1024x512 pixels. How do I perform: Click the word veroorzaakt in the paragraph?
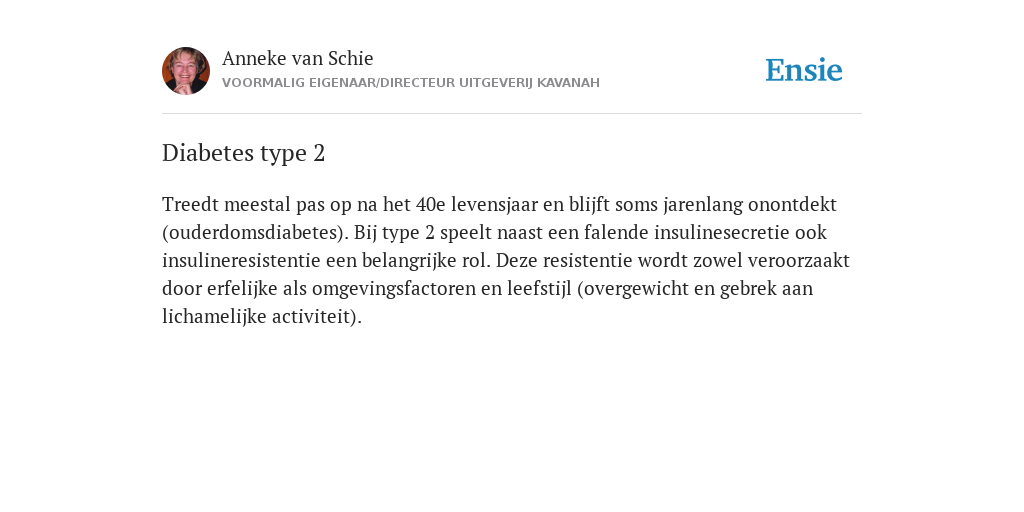pyautogui.click(x=799, y=261)
